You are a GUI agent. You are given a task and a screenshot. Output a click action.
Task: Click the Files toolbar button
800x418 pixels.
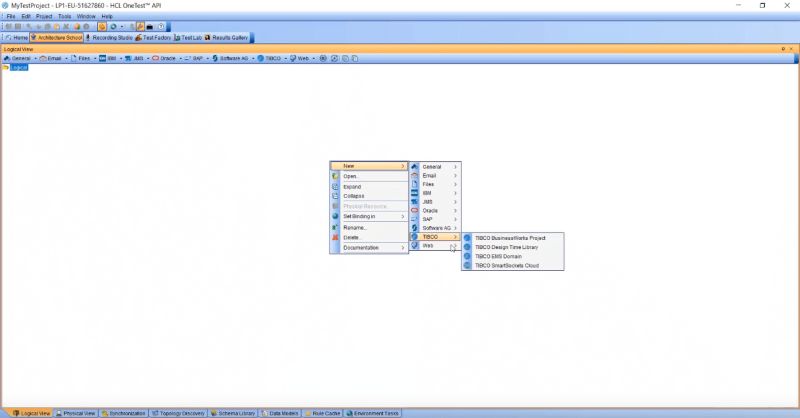[81, 59]
